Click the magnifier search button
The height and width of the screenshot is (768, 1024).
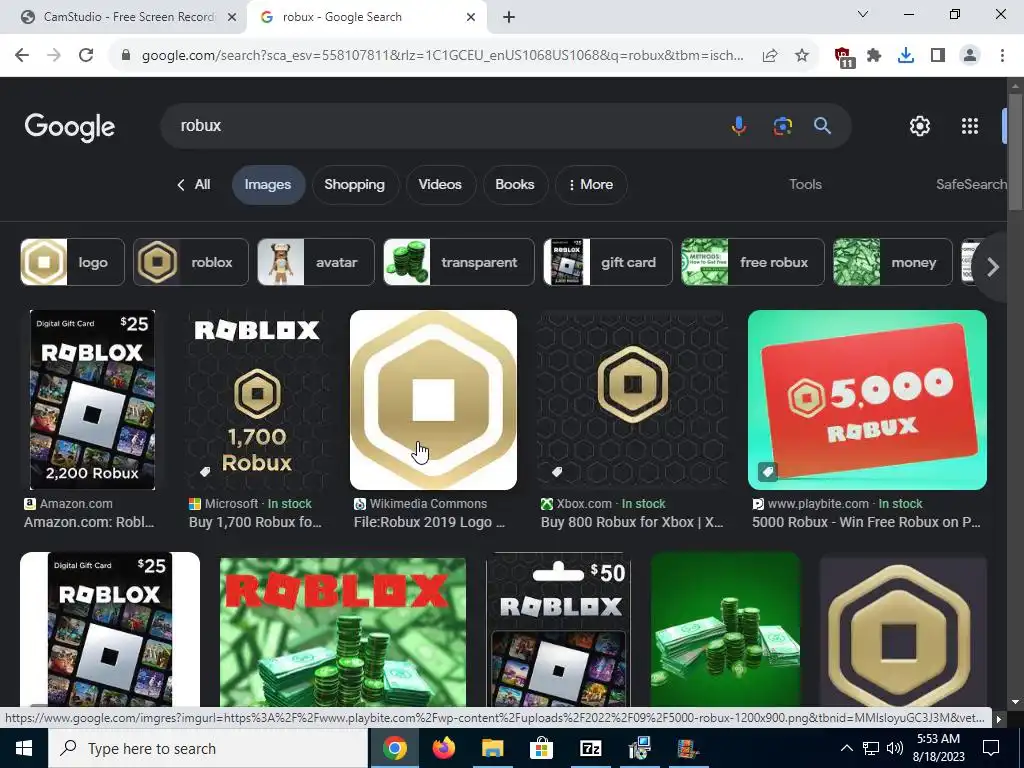click(x=822, y=125)
